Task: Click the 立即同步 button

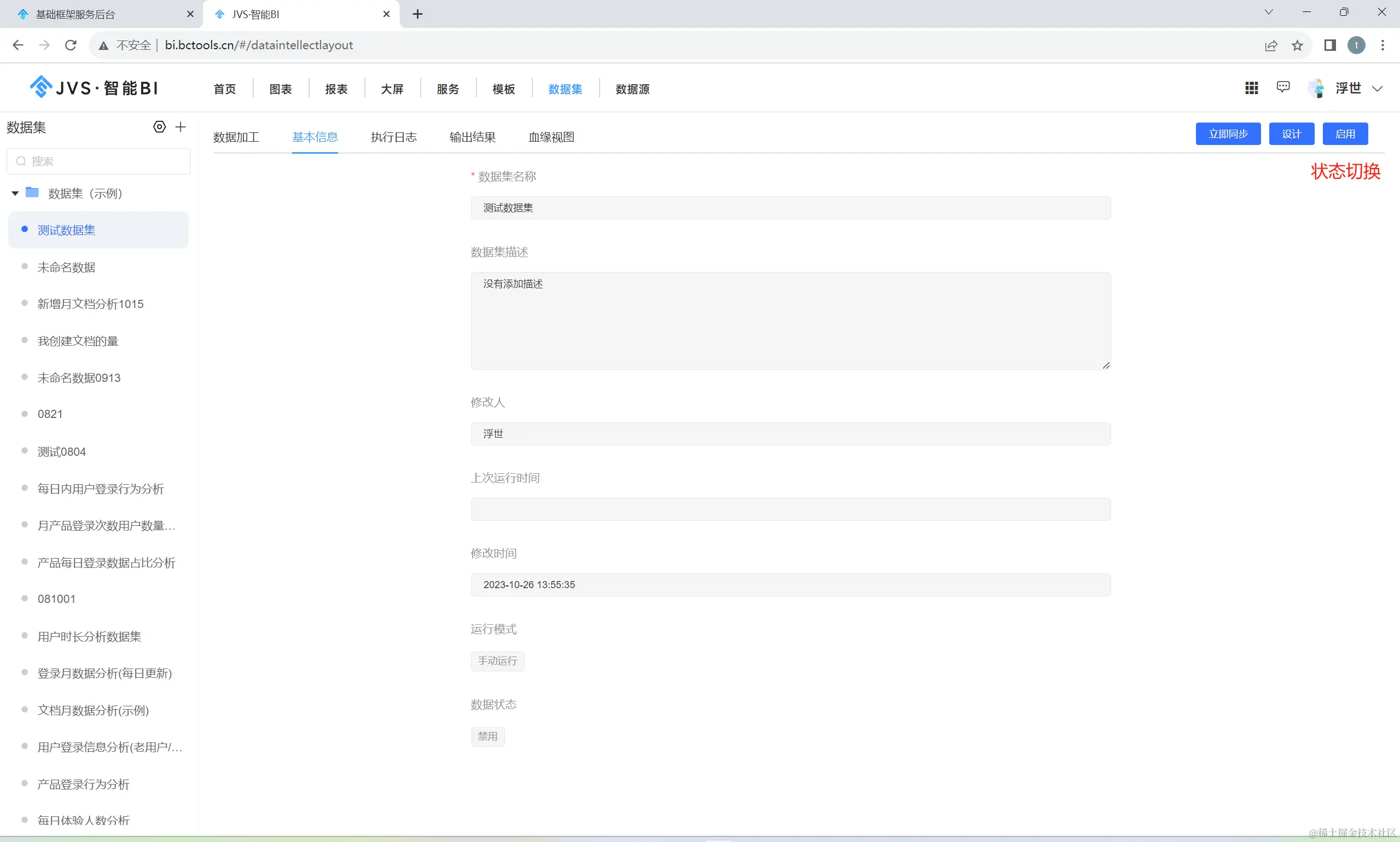Action: pyautogui.click(x=1228, y=134)
